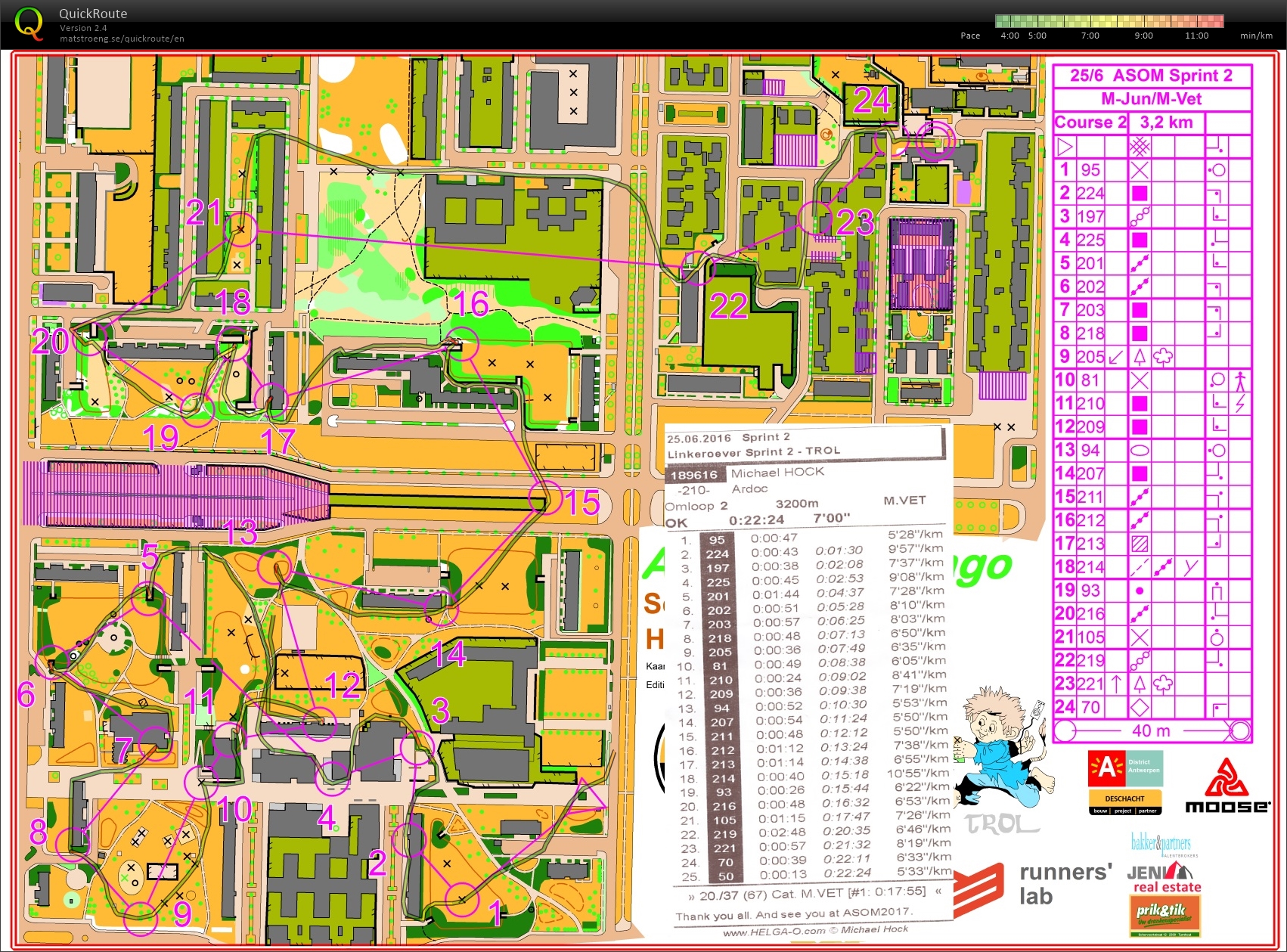Click the X symbol in row 1 code 95
The height and width of the screenshot is (952, 1287).
pyautogui.click(x=1140, y=169)
